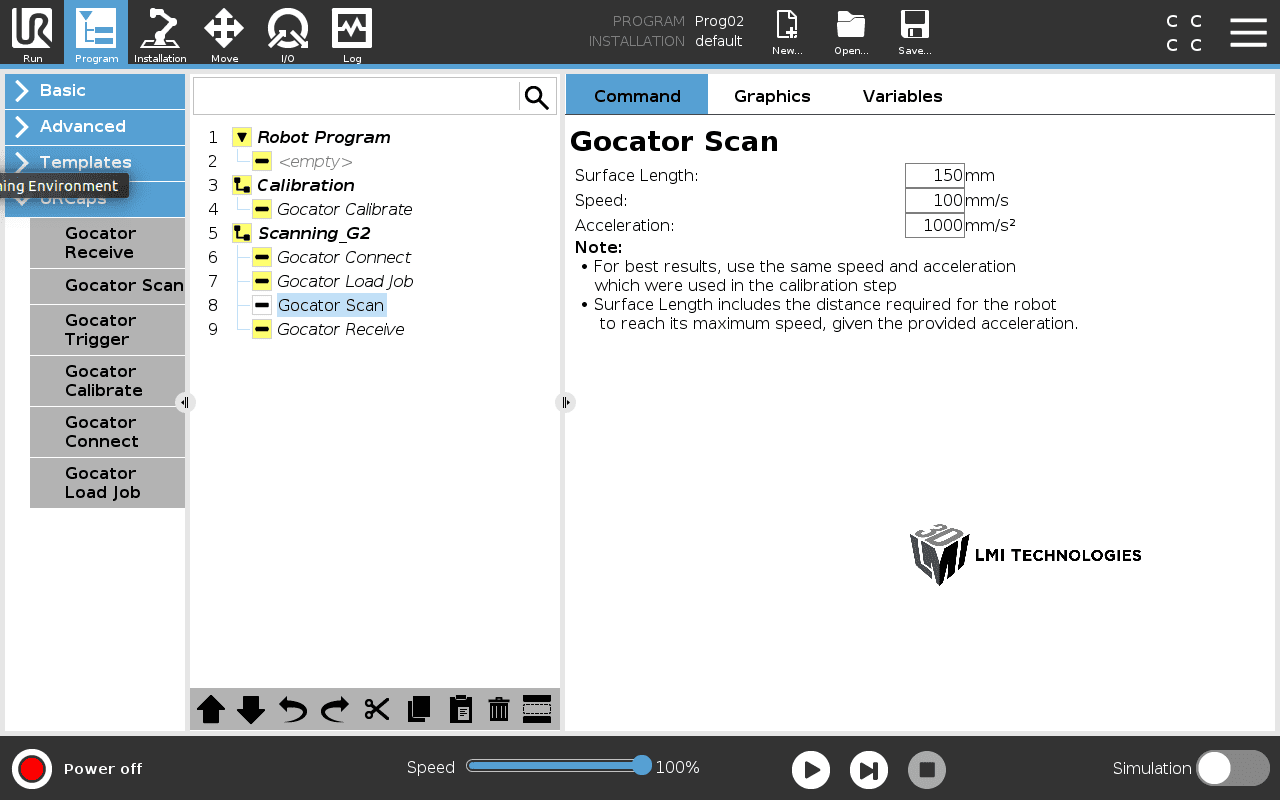Open the Program tab in header
1280x800 pixels.
[96, 34]
